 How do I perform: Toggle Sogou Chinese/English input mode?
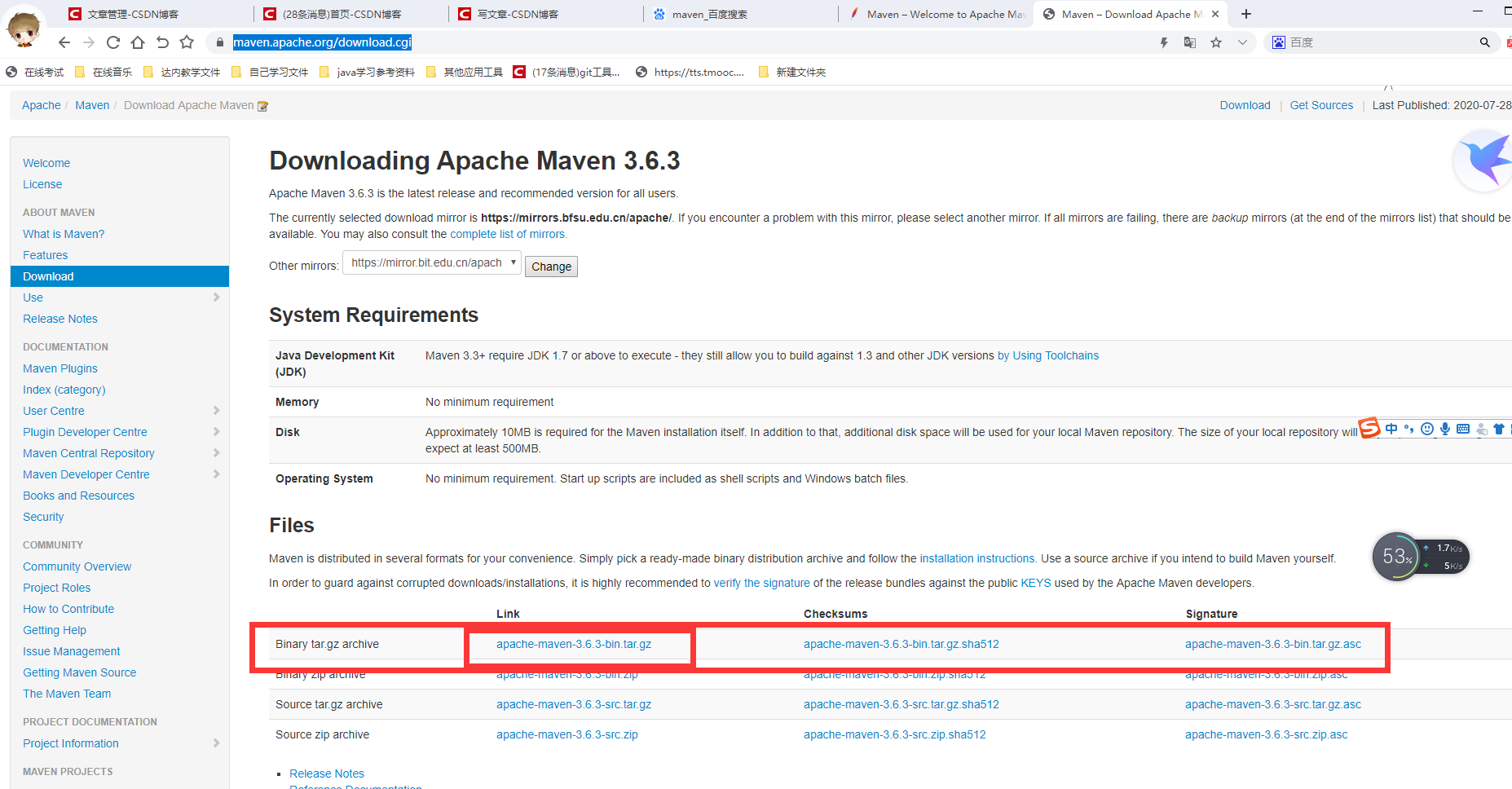coord(1391,429)
